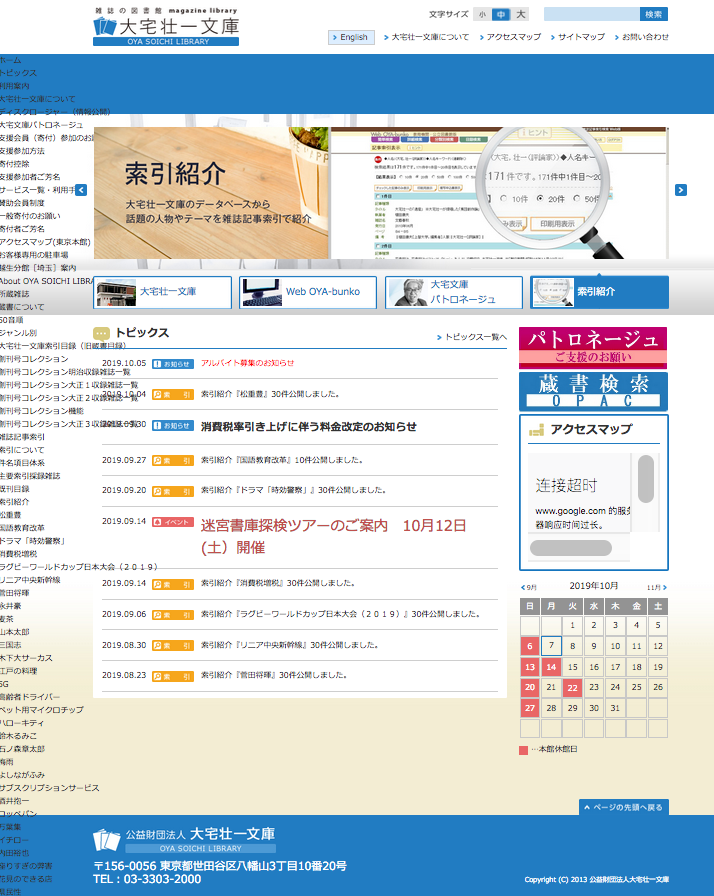
Task: Open 件名項目体系 in left navigation
Action: tap(22, 463)
